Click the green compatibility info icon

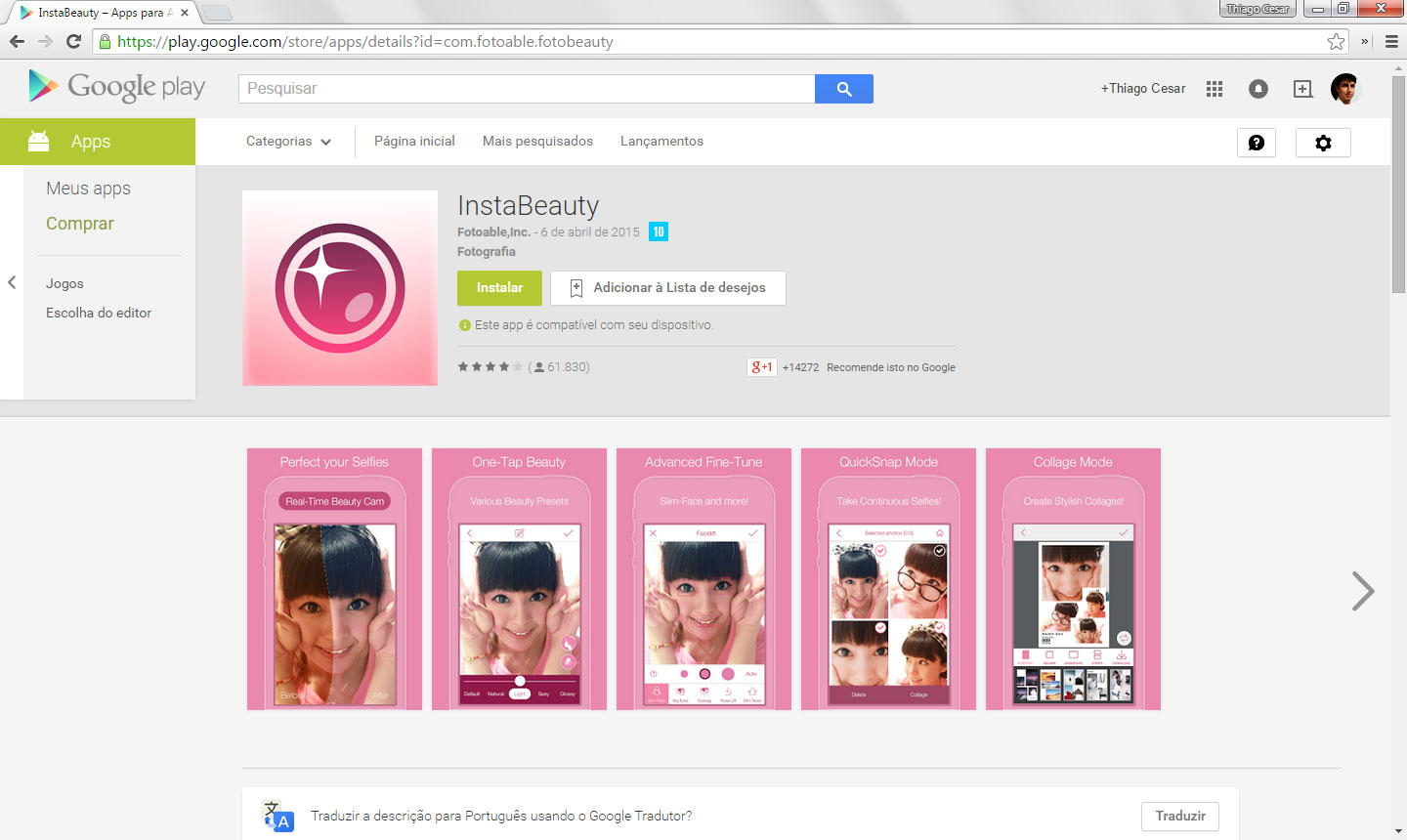pos(465,325)
